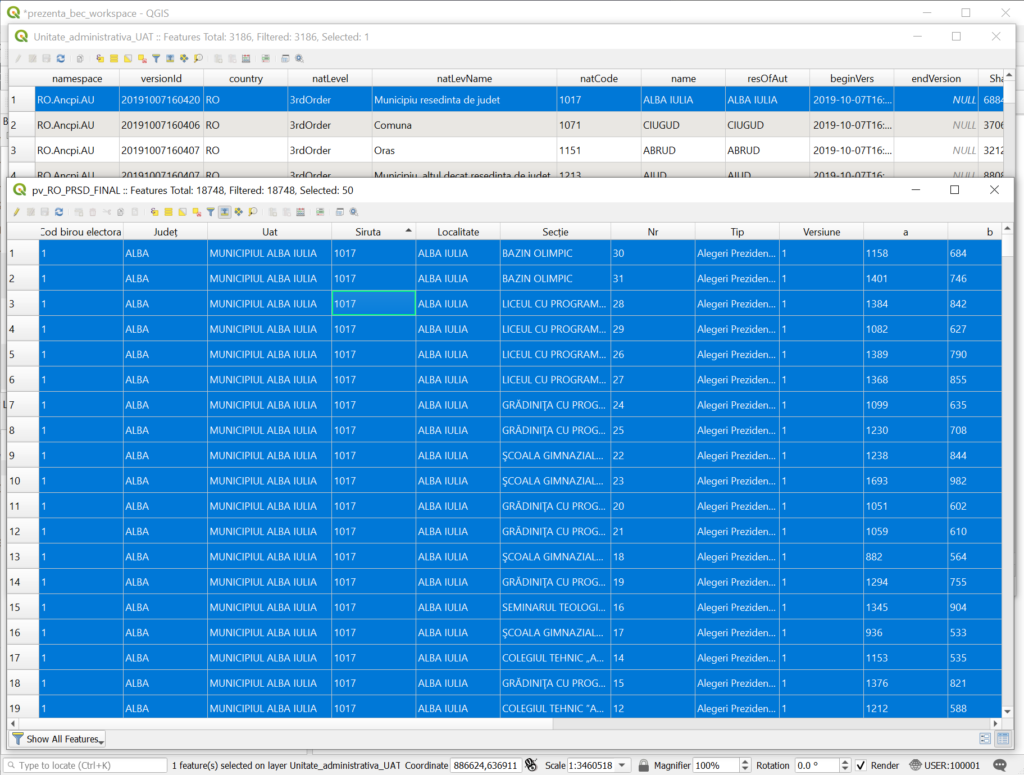Click the vertical scrollbar down arrow in pv_RO_PRSD_FINAL
Image resolution: width=1024 pixels, height=775 pixels.
pos(1007,712)
